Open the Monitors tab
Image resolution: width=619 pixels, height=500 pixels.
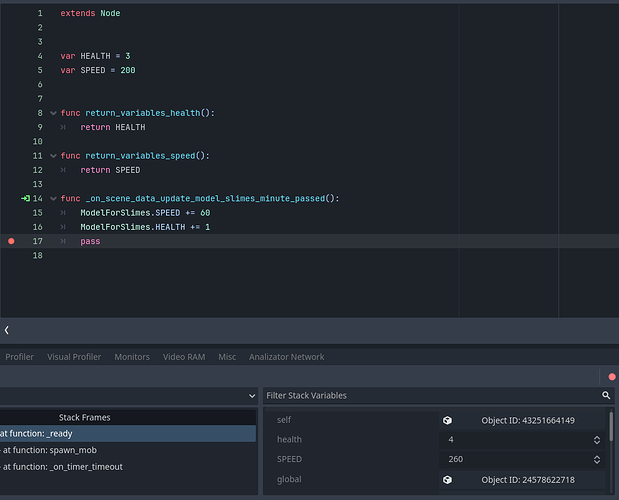[132, 357]
